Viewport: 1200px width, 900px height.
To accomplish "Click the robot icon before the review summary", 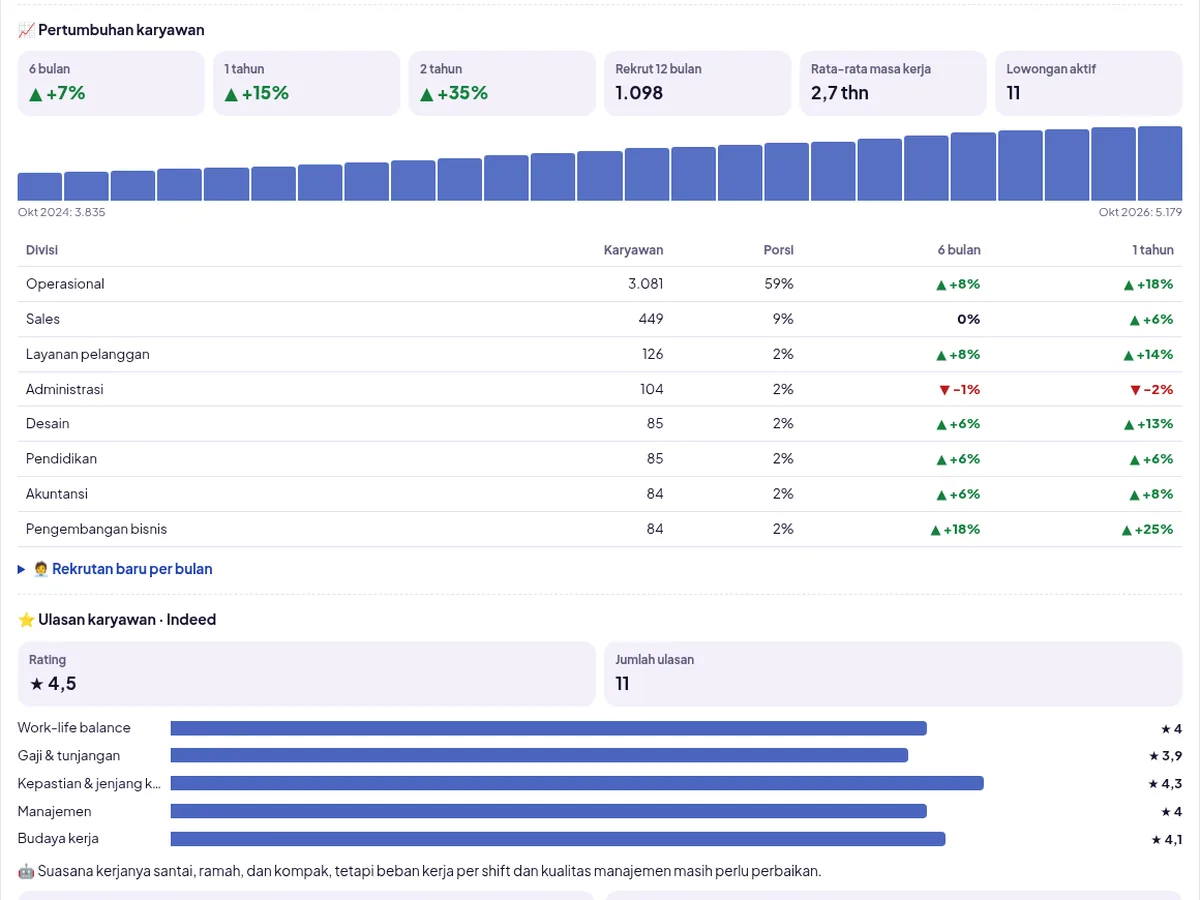I will point(26,871).
